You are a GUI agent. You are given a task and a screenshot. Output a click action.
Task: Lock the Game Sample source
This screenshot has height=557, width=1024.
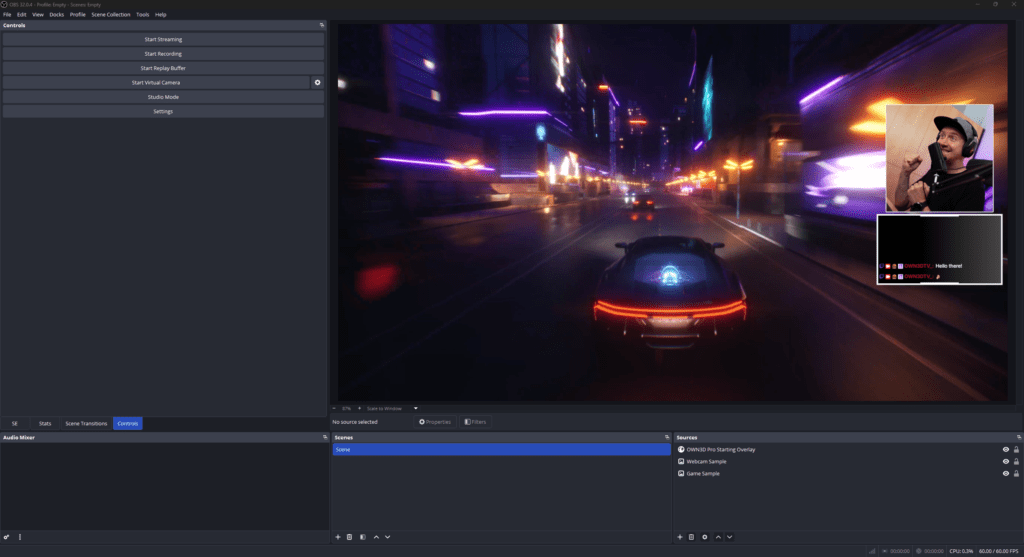1016,474
